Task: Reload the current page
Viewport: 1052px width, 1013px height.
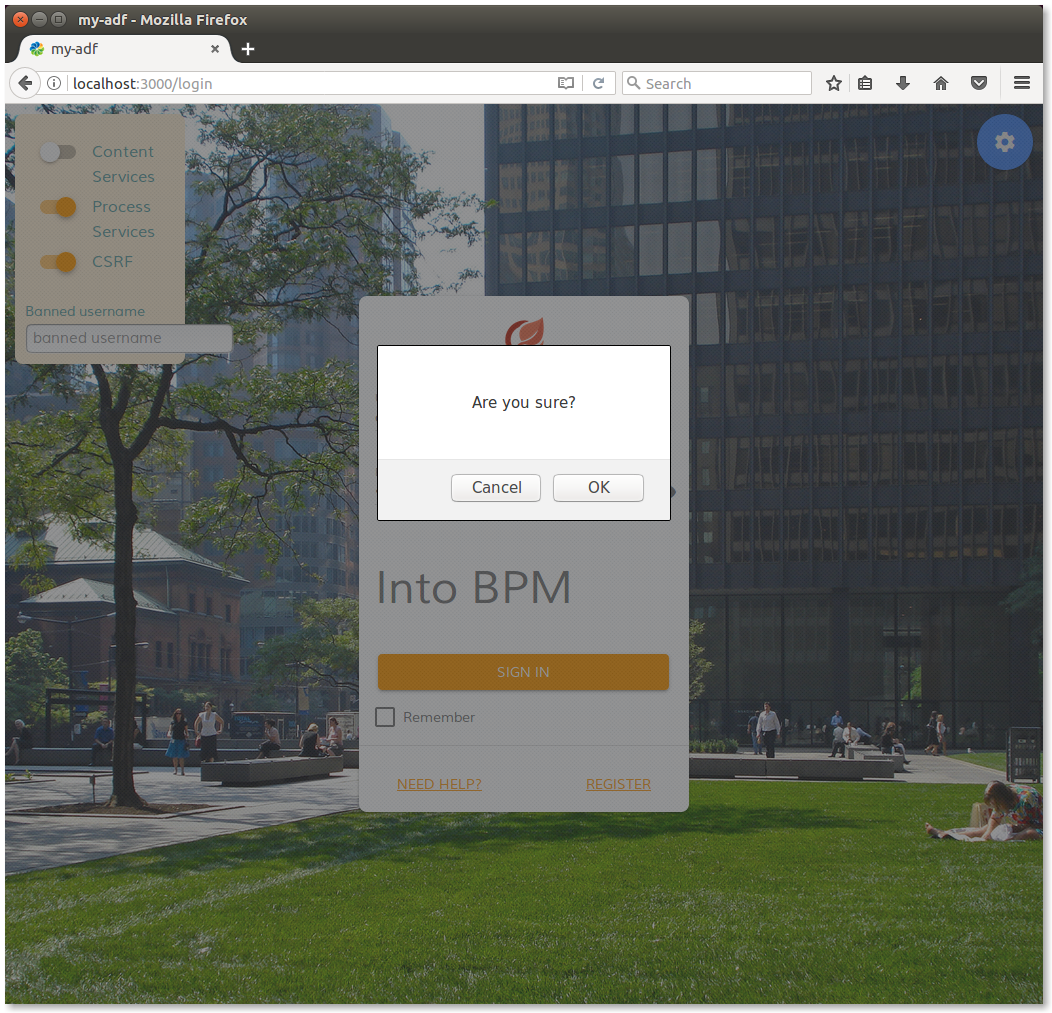Action: (598, 83)
